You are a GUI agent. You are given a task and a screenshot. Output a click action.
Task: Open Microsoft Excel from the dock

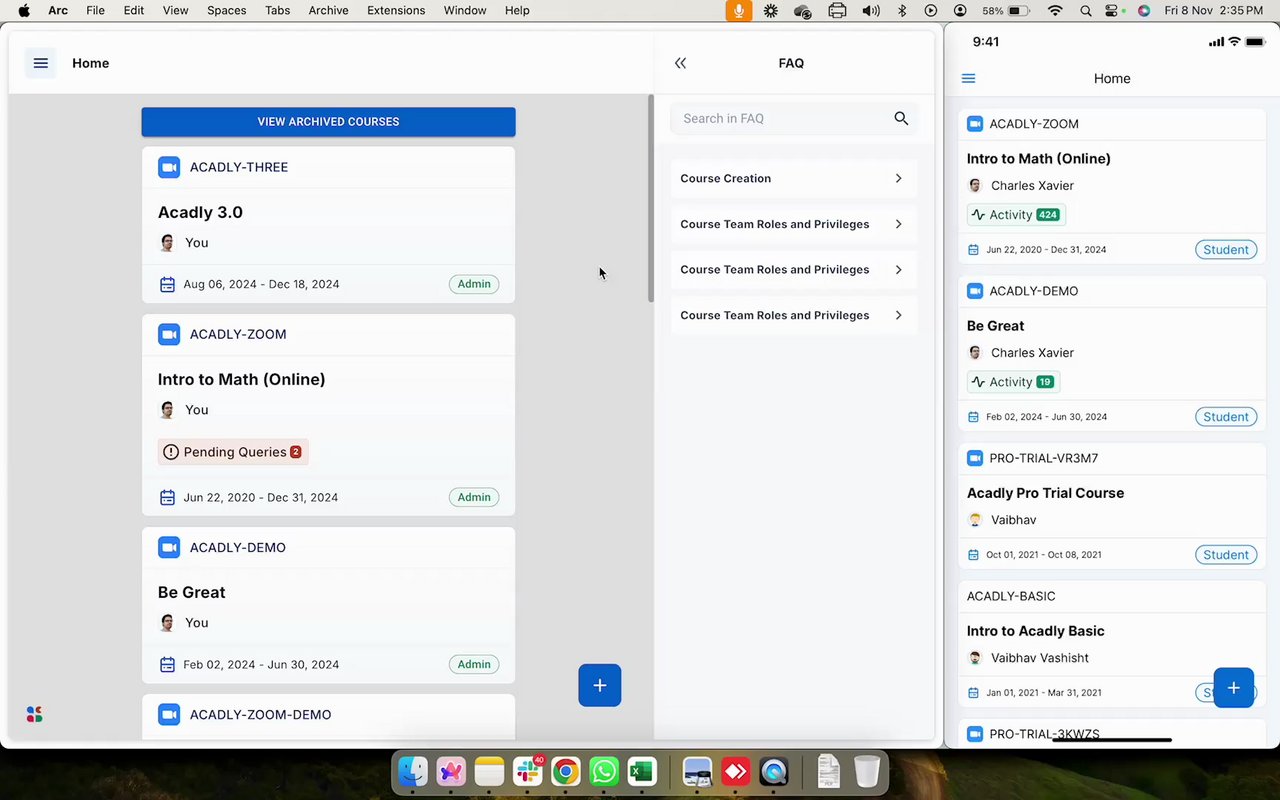(641, 772)
